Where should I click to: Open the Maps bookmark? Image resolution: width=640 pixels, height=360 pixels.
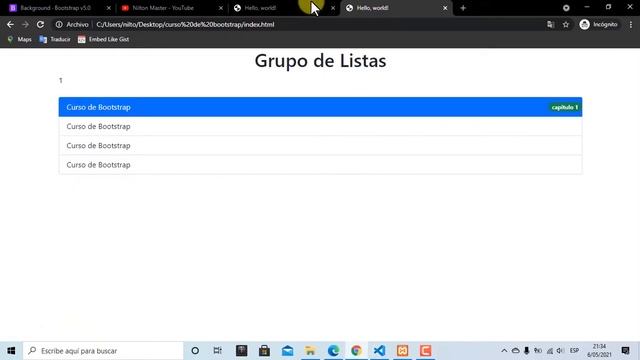19,39
